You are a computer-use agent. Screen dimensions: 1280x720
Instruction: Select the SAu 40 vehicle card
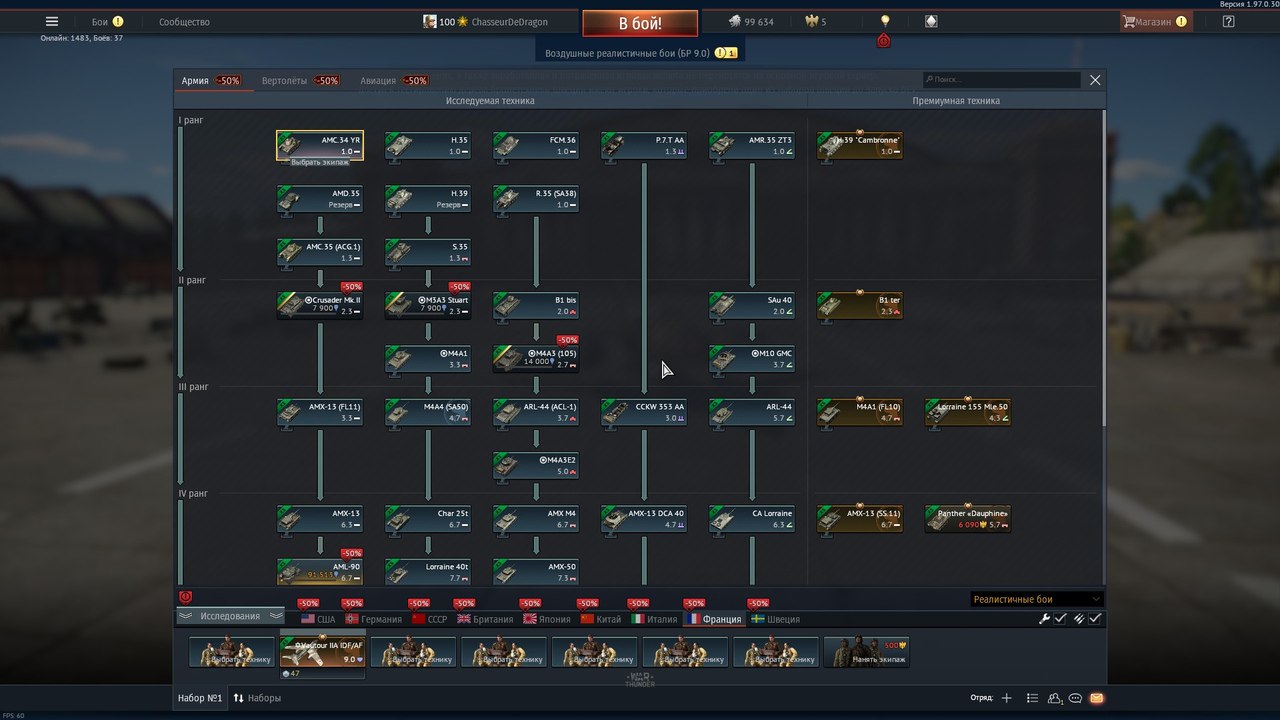752,306
